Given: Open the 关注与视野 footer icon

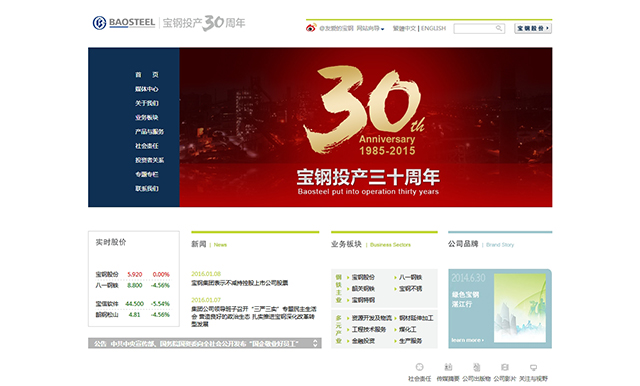Looking at the screenshot, I should pyautogui.click(x=533, y=367).
